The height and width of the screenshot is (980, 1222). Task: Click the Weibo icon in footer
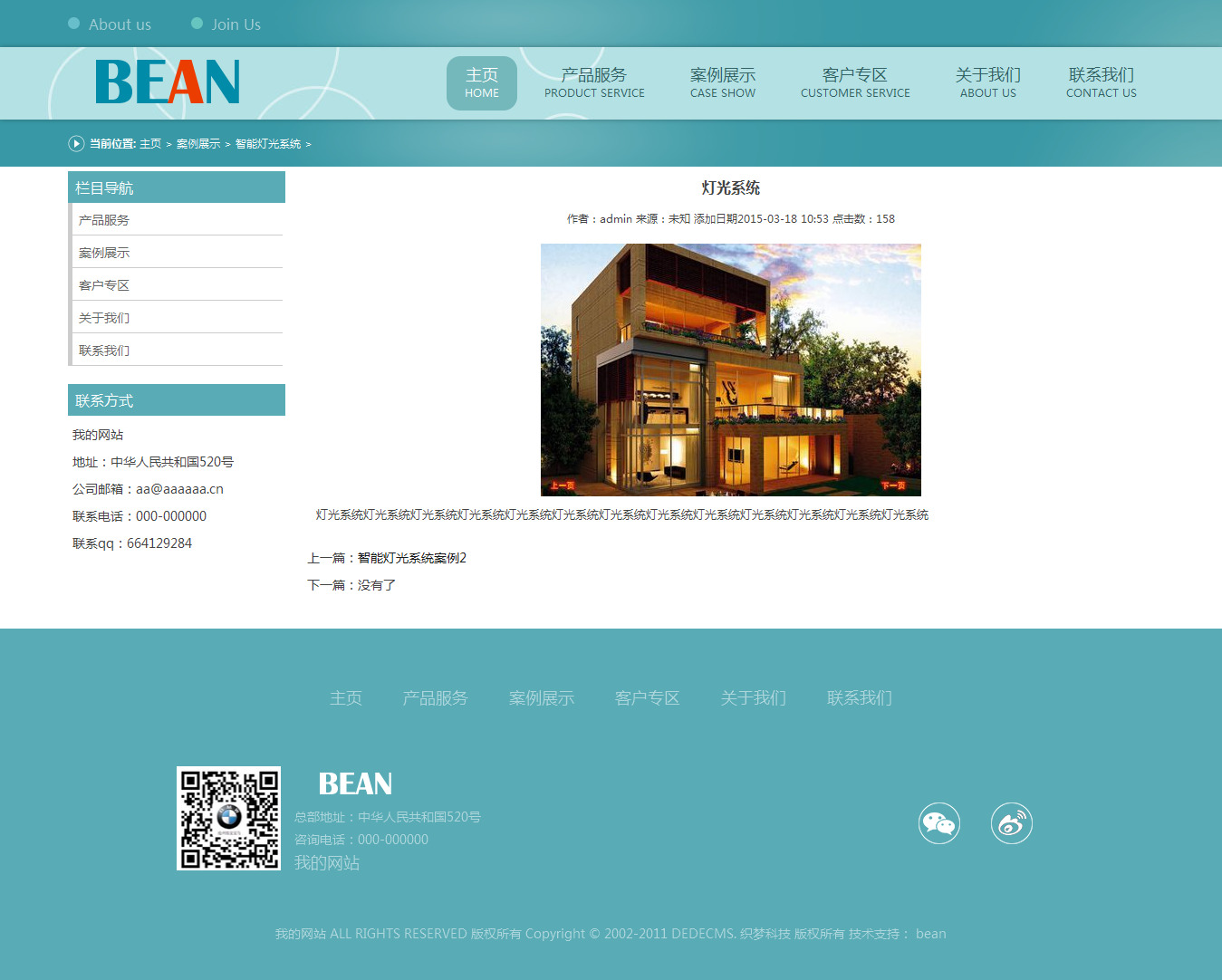click(1011, 823)
